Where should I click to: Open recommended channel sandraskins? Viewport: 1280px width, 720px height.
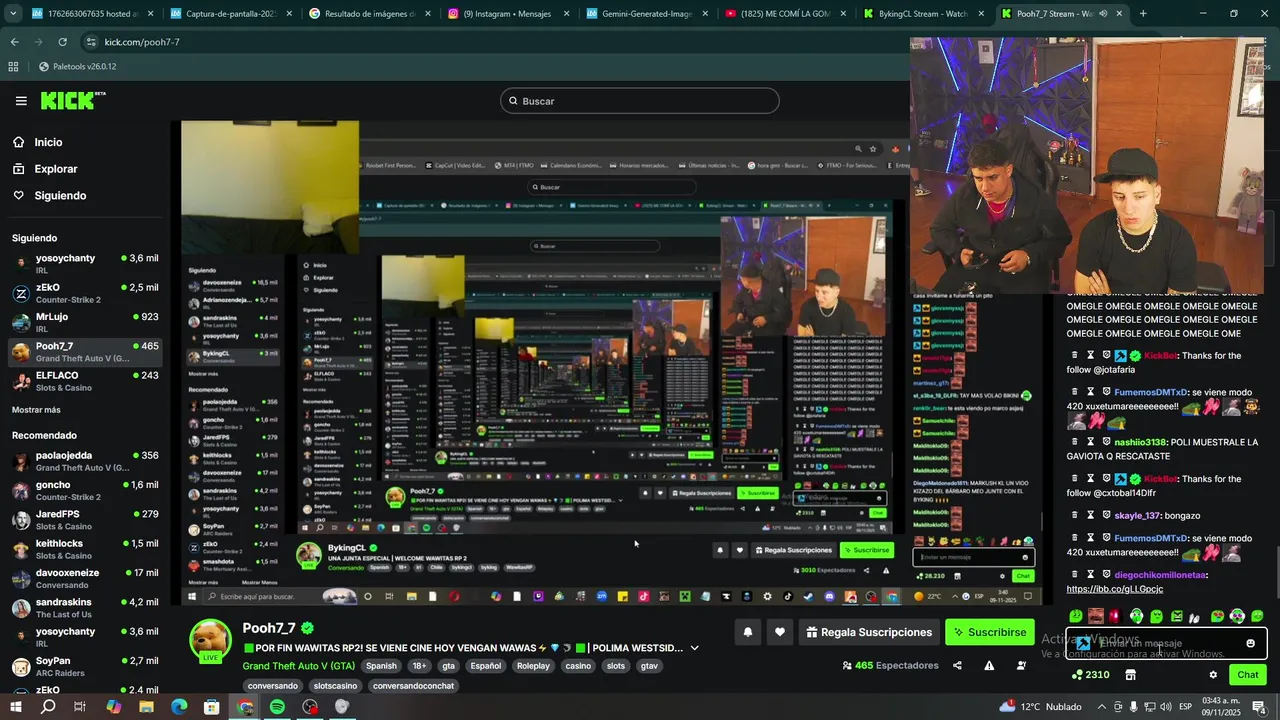point(85,608)
